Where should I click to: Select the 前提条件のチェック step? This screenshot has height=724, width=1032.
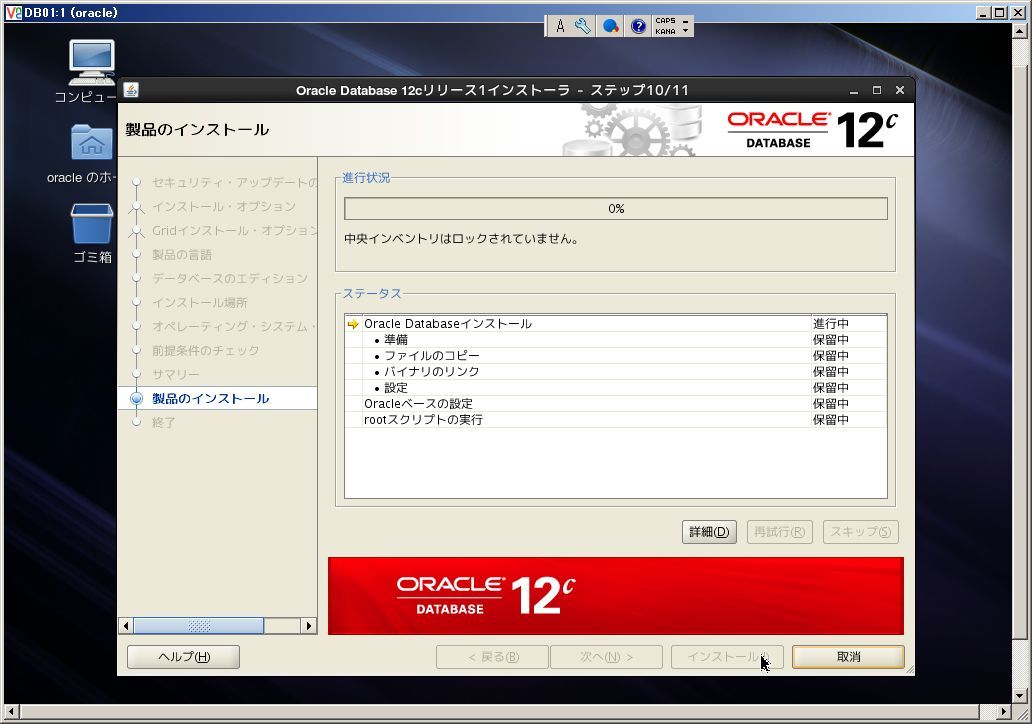[205, 351]
